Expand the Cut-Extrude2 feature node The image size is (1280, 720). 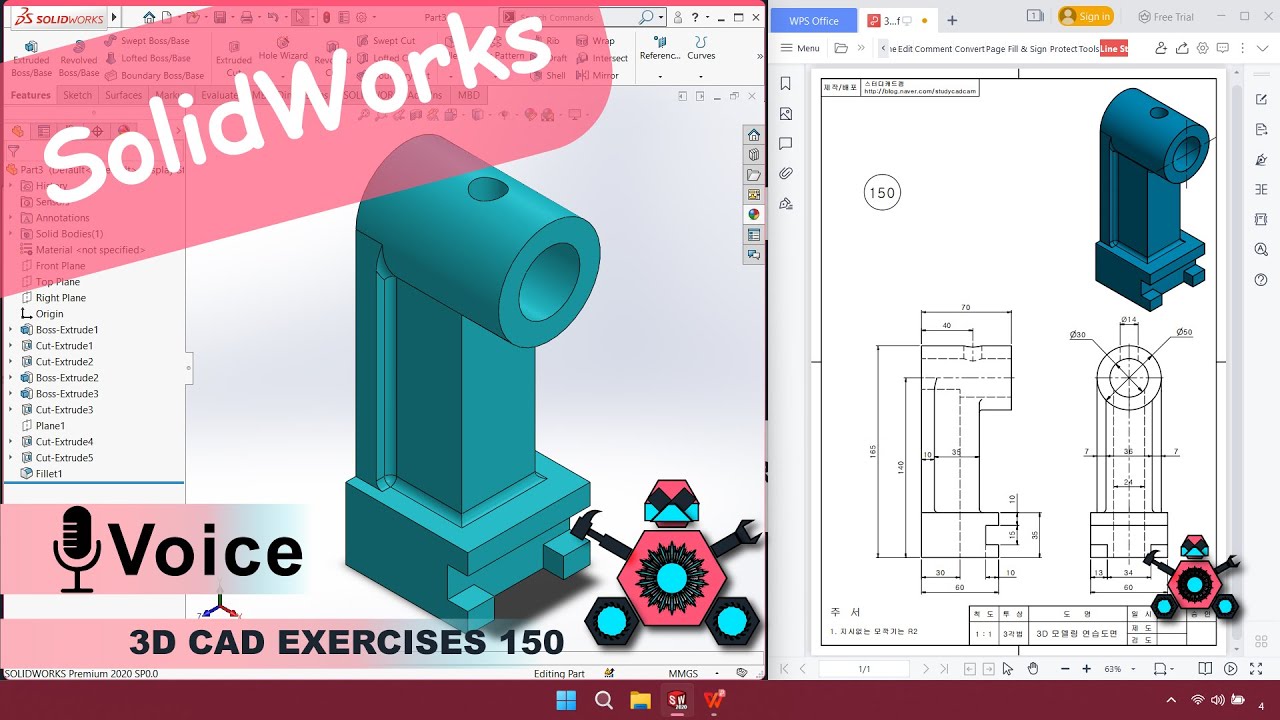point(11,362)
